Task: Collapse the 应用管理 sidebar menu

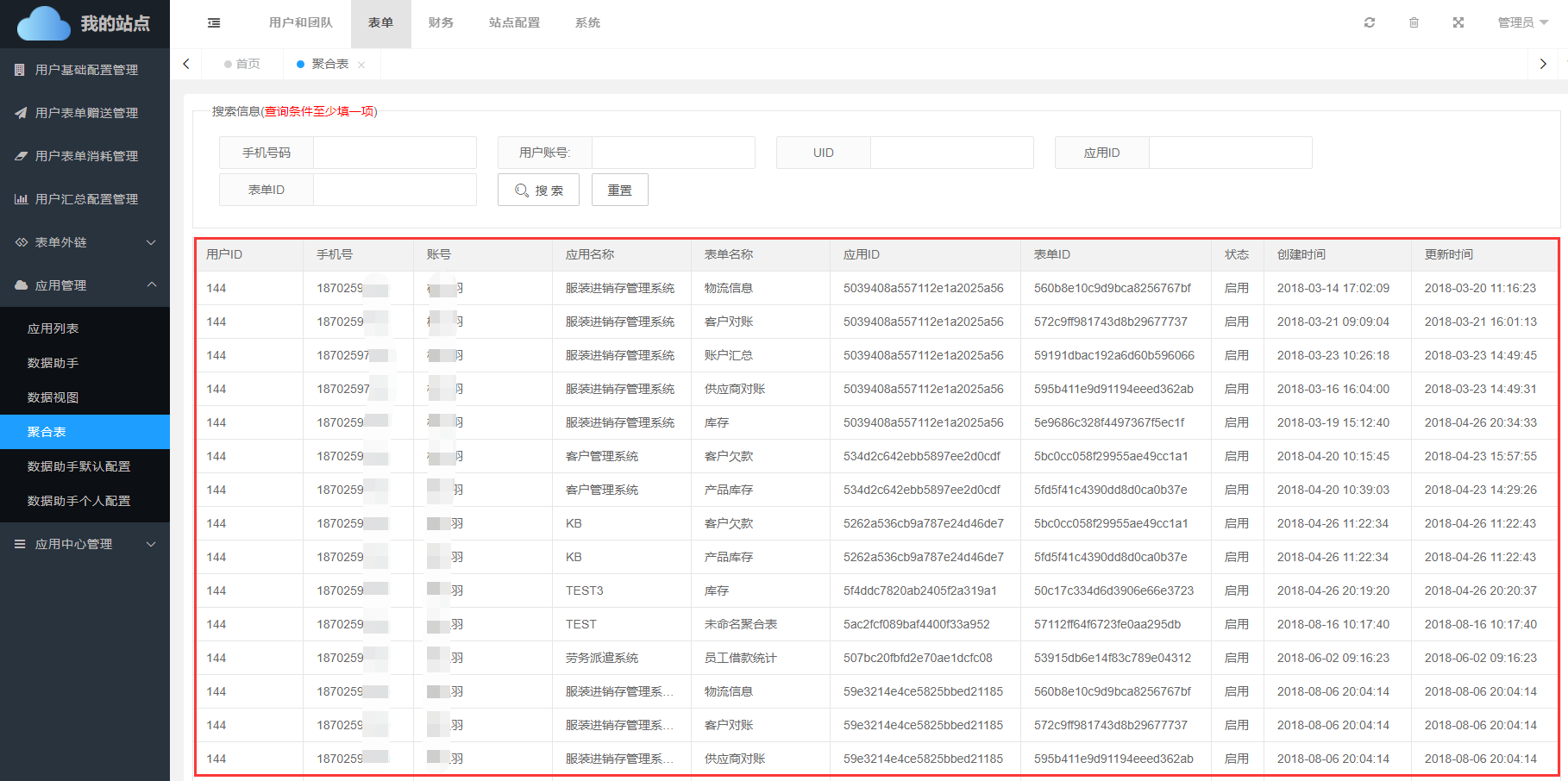Action: click(85, 285)
